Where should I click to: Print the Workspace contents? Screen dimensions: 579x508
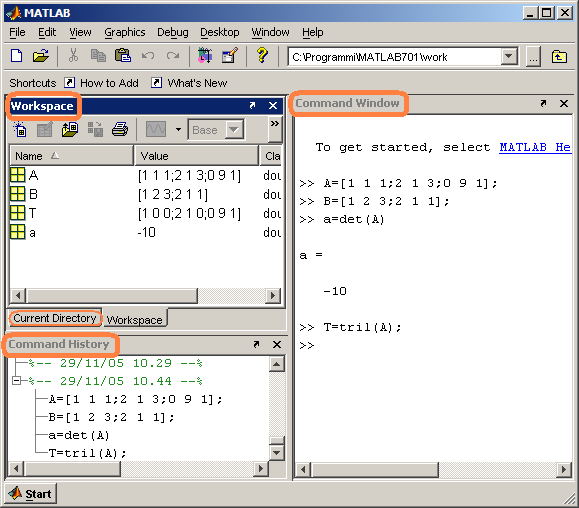pyautogui.click(x=120, y=130)
